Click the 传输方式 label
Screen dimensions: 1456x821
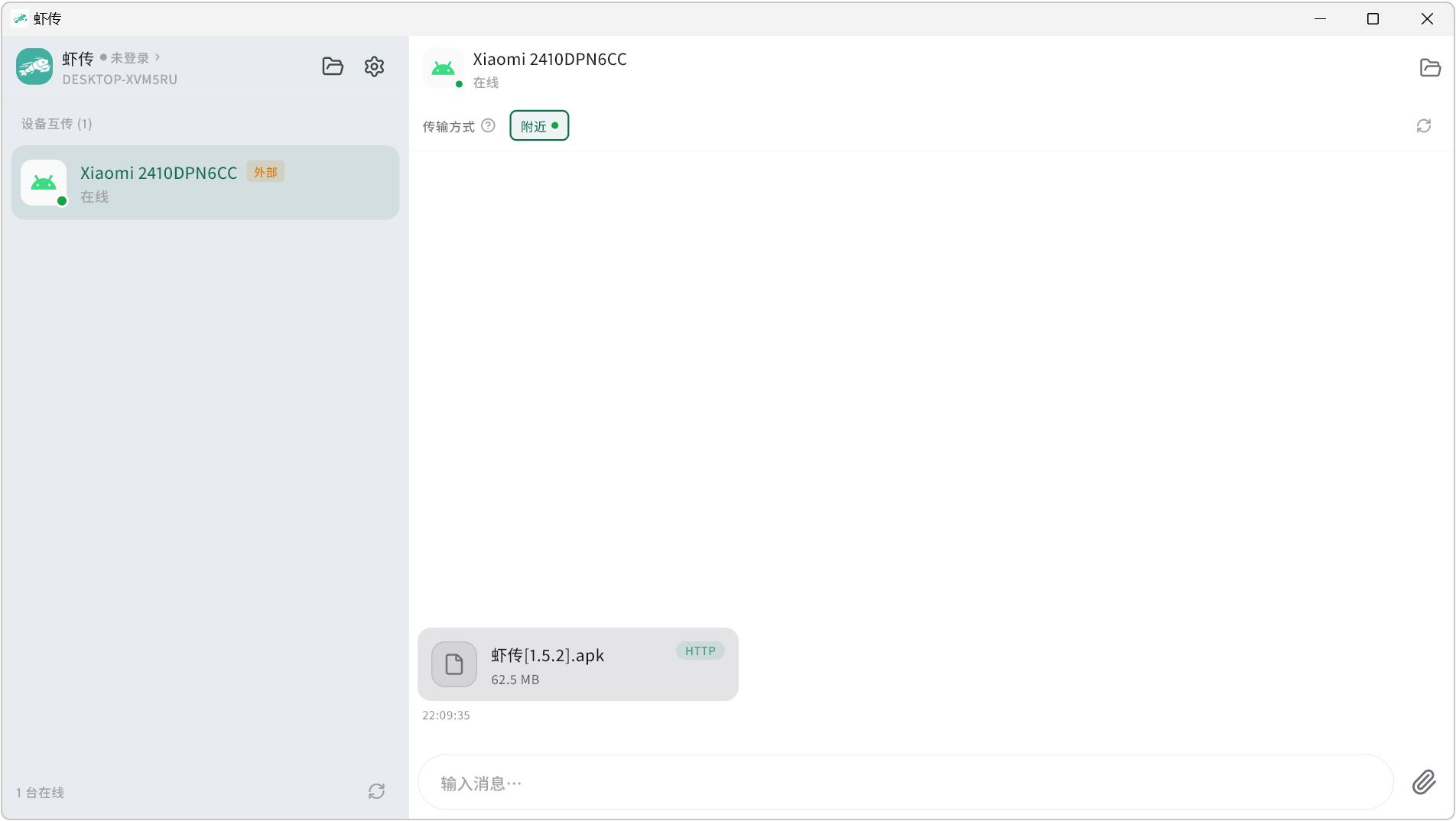[x=449, y=126]
